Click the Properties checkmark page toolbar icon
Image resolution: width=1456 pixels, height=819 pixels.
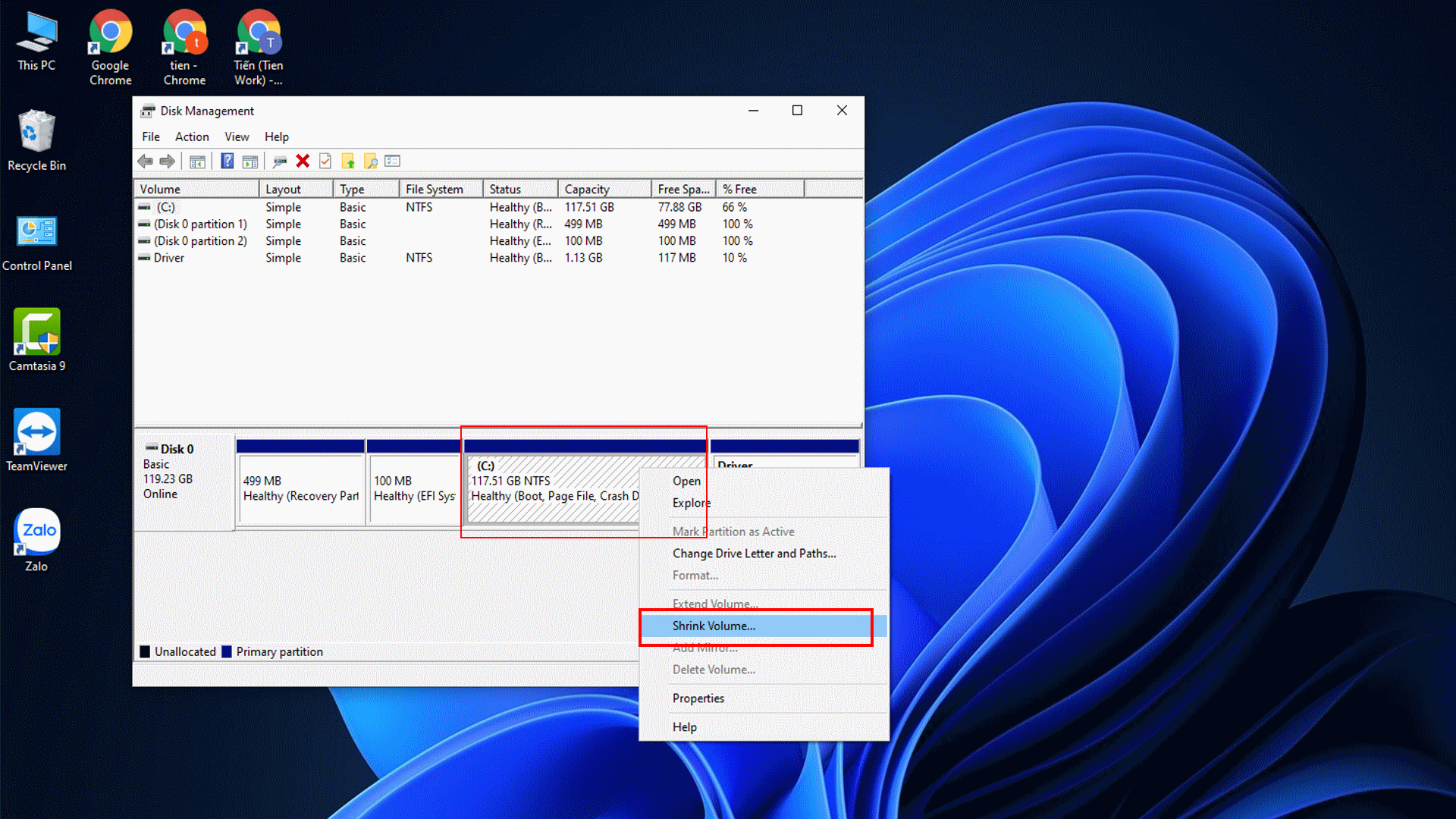(x=325, y=161)
